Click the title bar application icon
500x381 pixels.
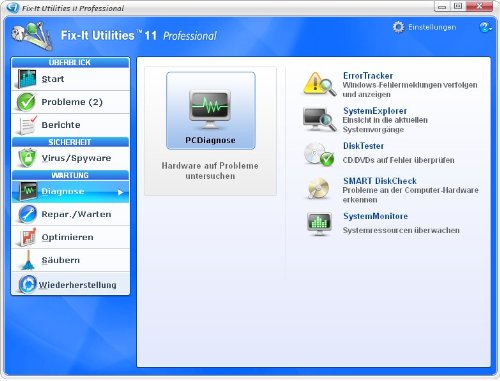click(x=13, y=7)
